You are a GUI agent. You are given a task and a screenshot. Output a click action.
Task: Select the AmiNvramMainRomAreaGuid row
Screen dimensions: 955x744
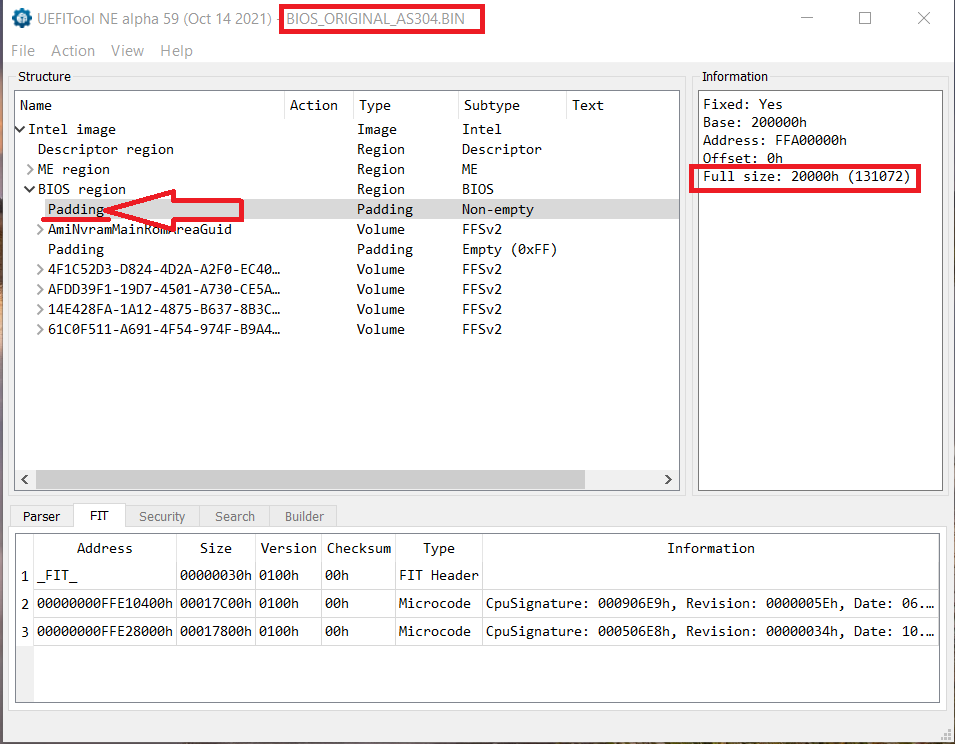[347, 230]
